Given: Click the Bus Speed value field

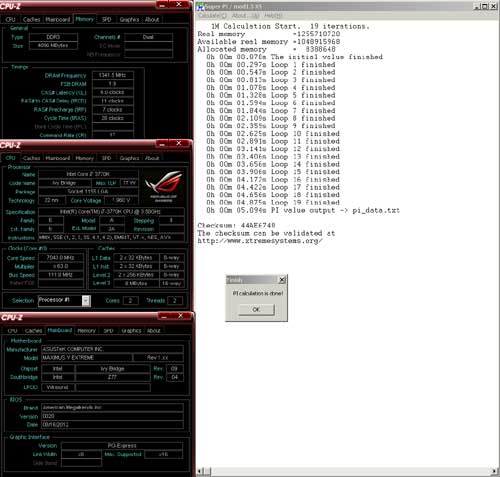Looking at the screenshot, I should click(x=61, y=275).
